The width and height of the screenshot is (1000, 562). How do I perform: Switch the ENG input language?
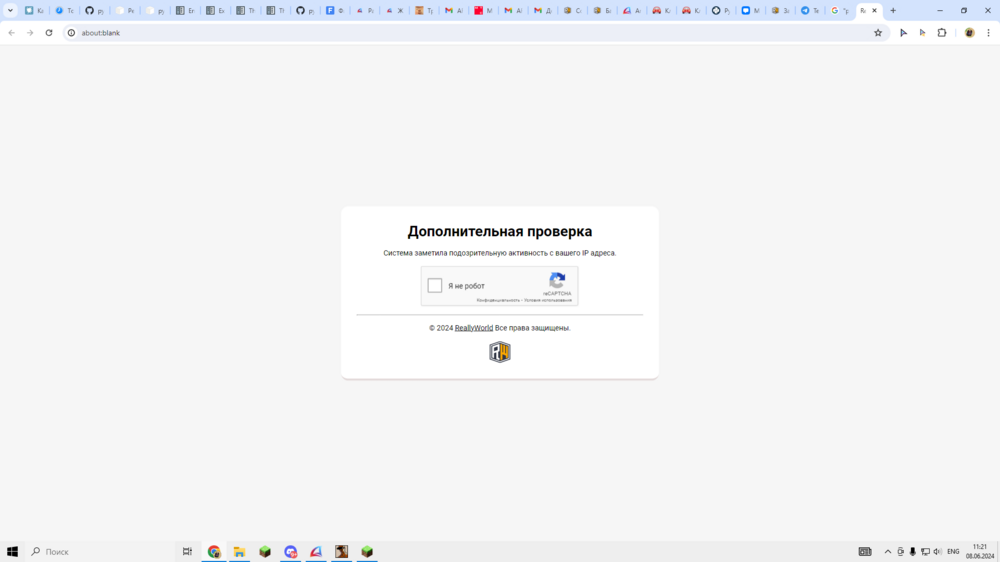pos(953,551)
